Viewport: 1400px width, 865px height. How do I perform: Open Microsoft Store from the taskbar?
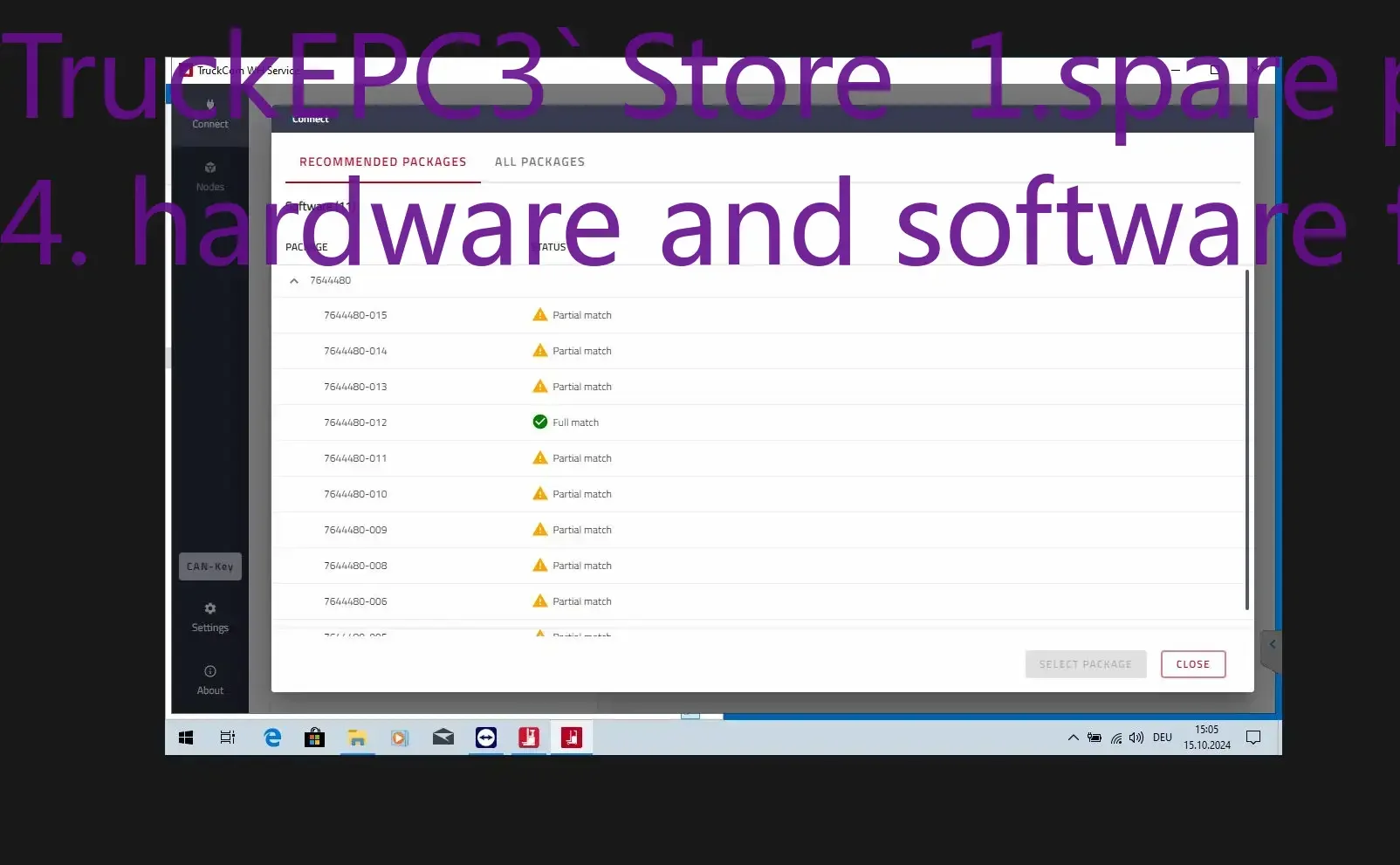click(314, 738)
